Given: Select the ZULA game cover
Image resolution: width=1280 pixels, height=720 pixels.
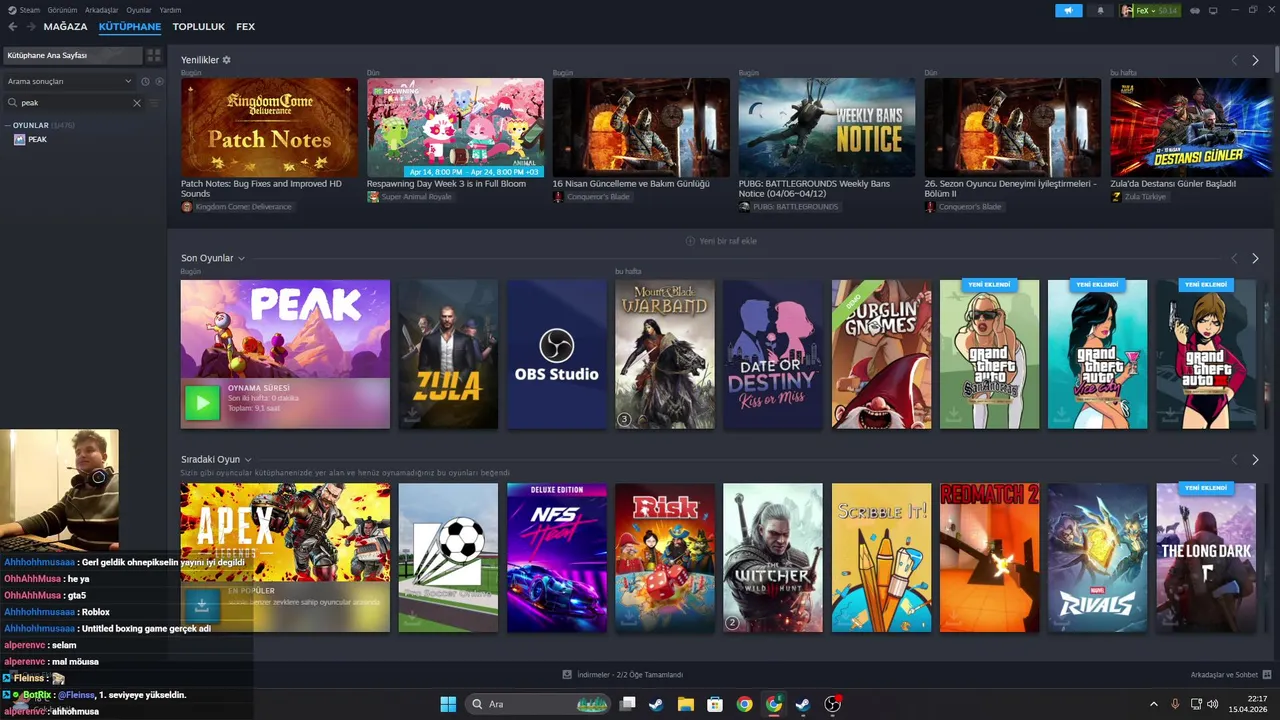Looking at the screenshot, I should (x=448, y=355).
